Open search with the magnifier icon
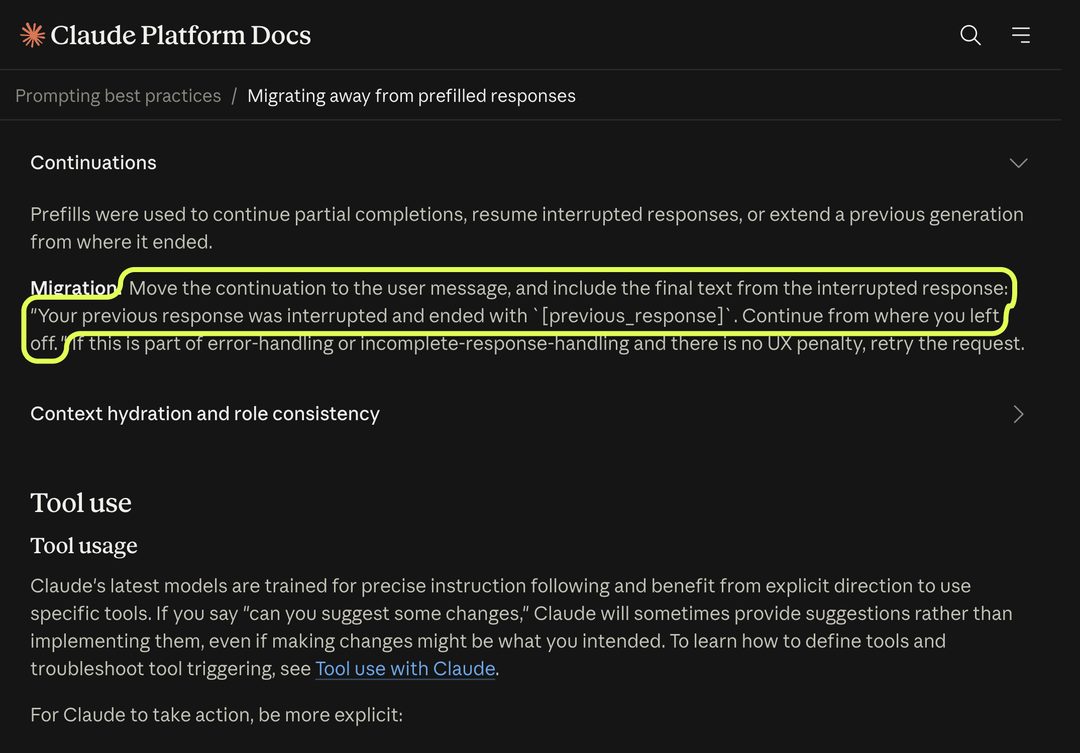Viewport: 1080px width, 753px height. click(970, 34)
